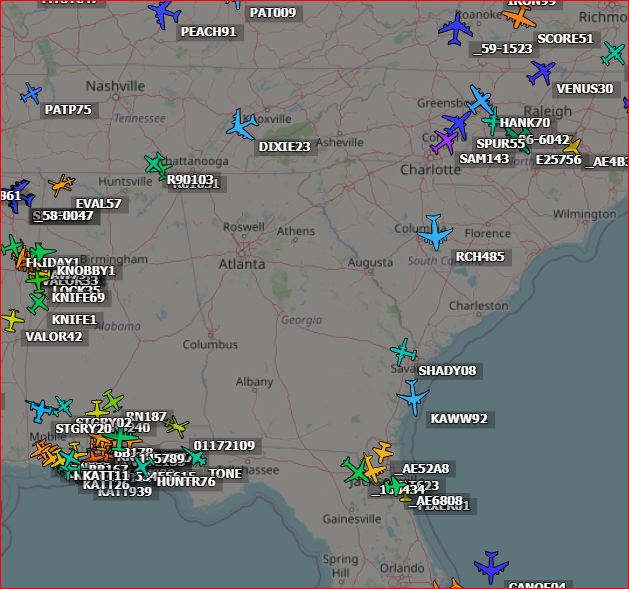Click the _AE6808 callsign label
The width and height of the screenshot is (629, 589).
point(436,501)
